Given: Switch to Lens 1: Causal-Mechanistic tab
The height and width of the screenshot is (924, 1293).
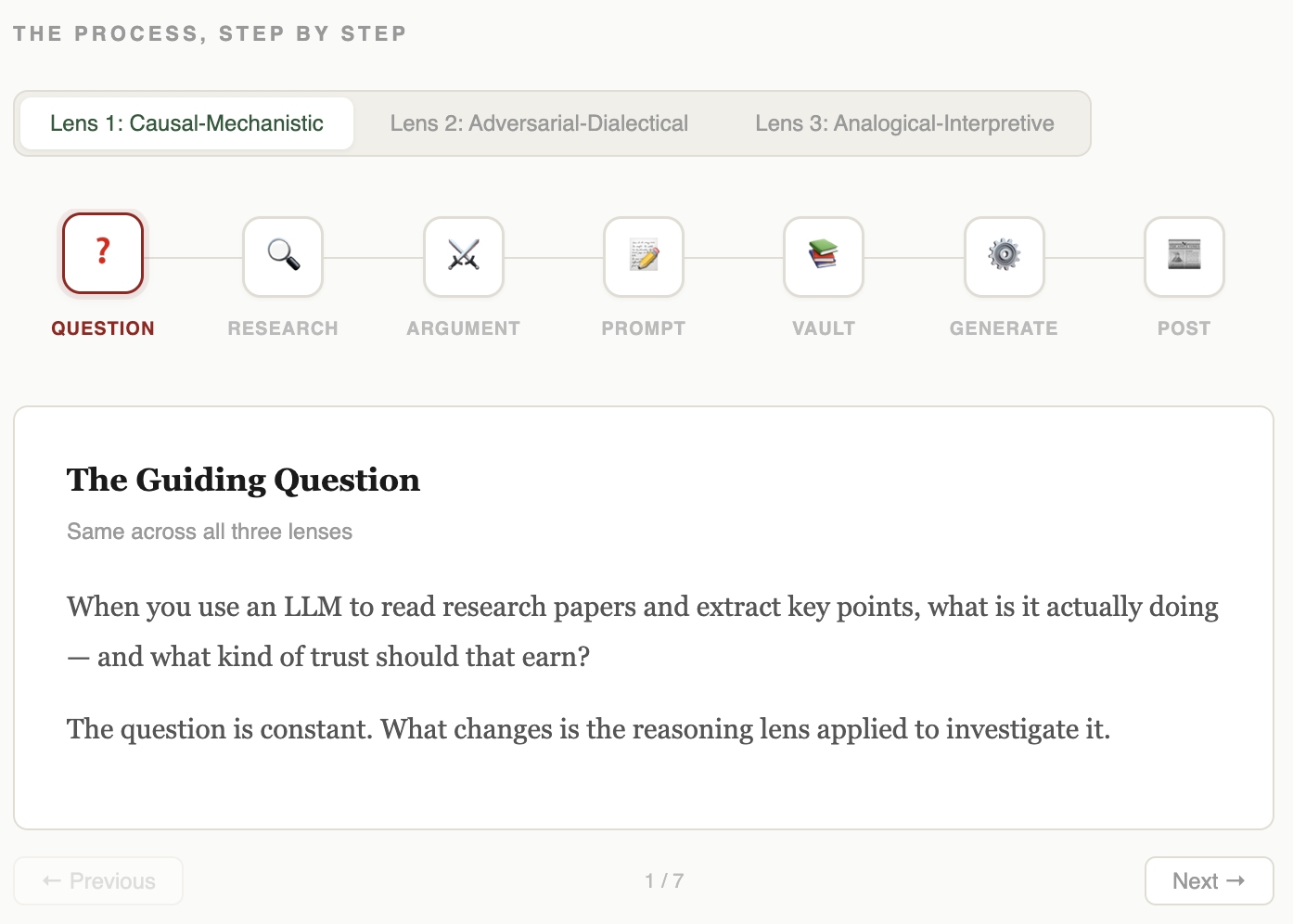Looking at the screenshot, I should pos(186,123).
